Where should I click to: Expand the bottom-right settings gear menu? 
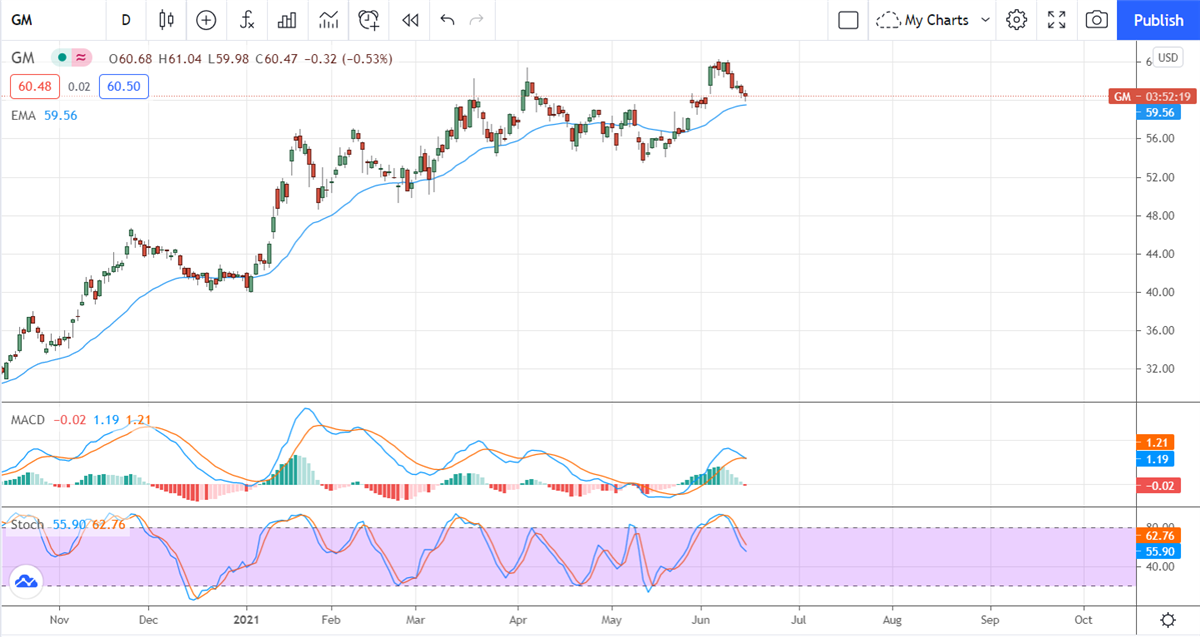pos(1166,620)
